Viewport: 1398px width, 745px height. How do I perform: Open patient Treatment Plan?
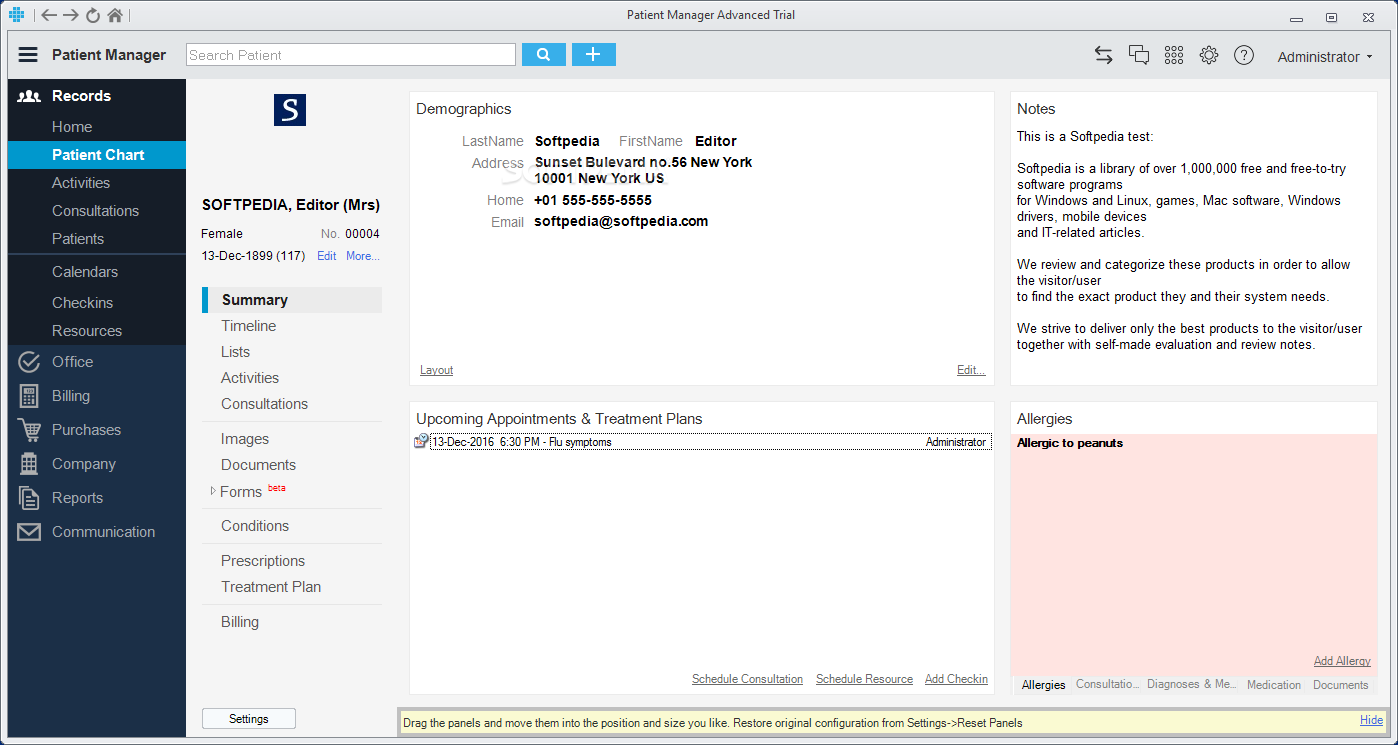(271, 587)
